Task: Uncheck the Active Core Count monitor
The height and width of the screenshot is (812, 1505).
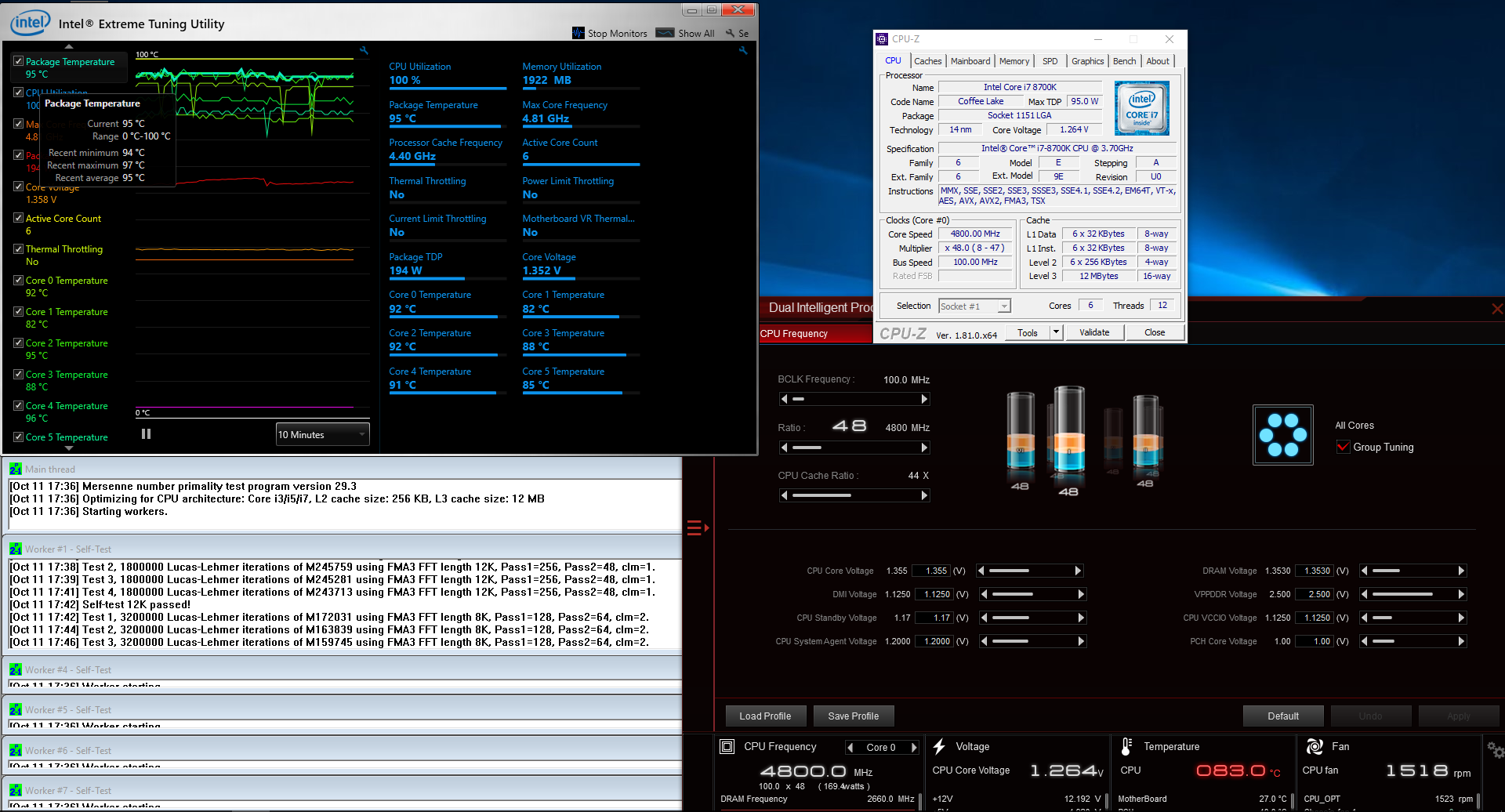Action: (18, 218)
